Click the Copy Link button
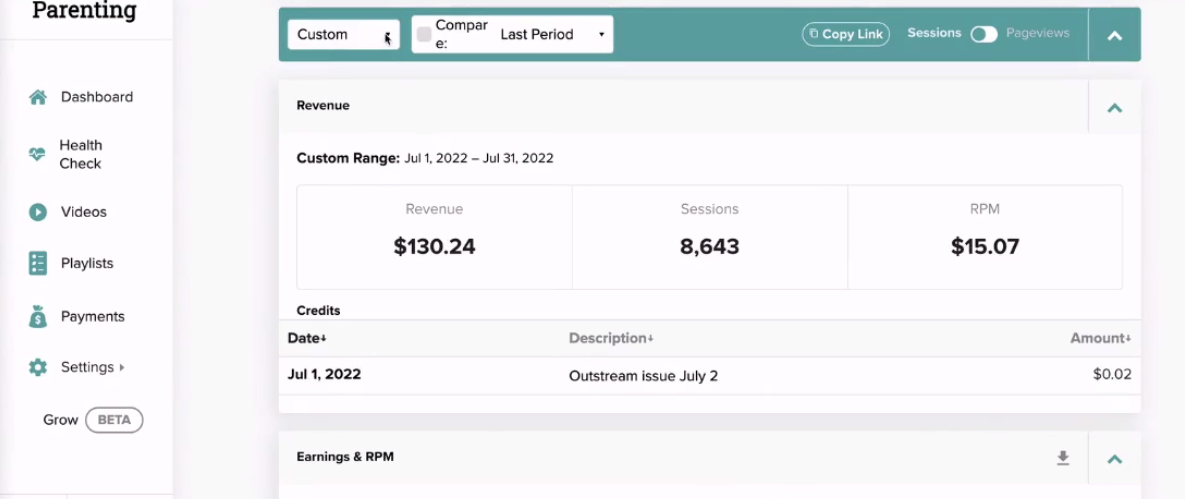 (x=846, y=34)
